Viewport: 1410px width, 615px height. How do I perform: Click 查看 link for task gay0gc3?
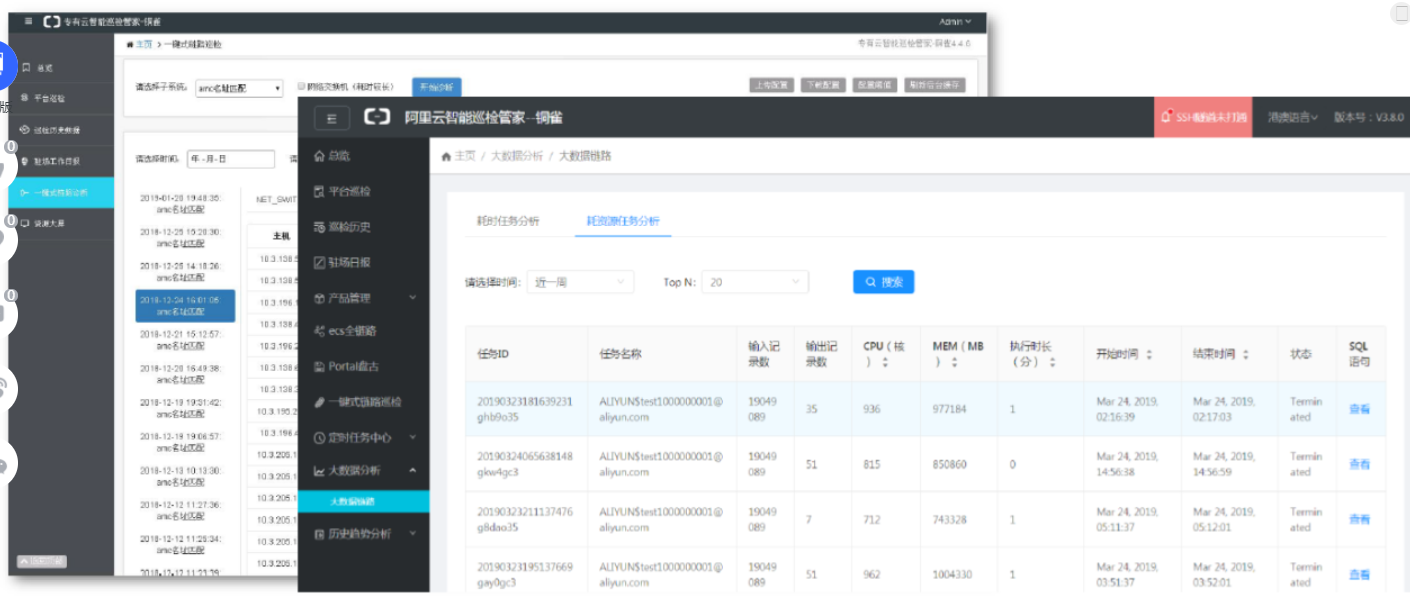coord(1359,574)
